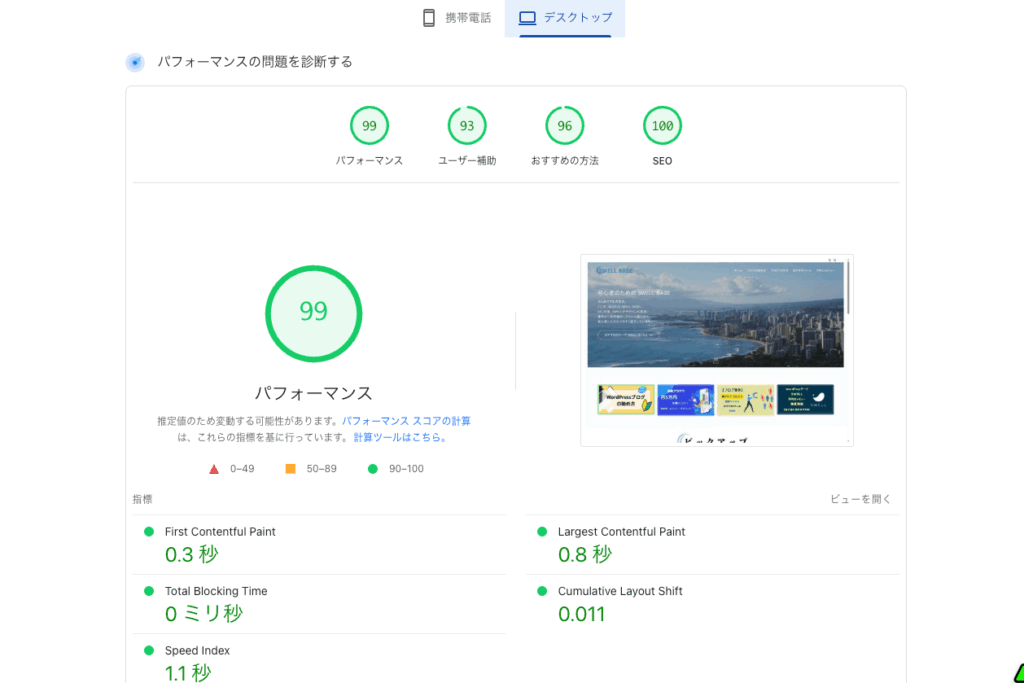Click the 93 ユーザー補助 score circle
Screen dimensions: 1024x683
coord(466,125)
